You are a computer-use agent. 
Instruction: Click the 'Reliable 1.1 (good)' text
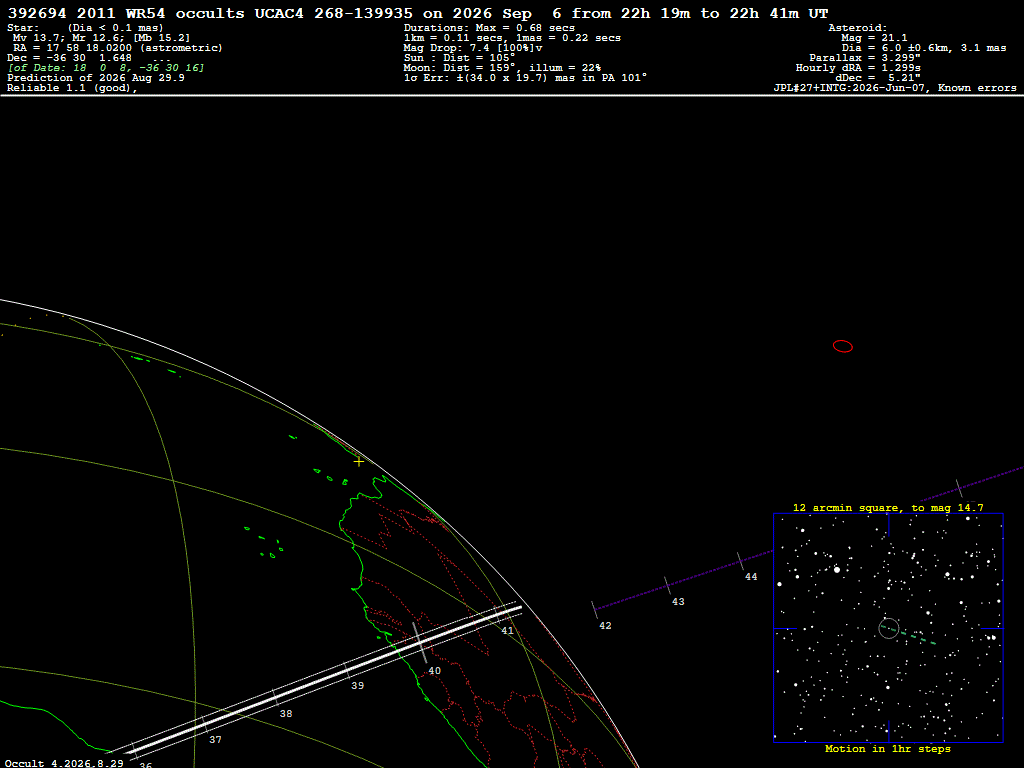coord(72,88)
